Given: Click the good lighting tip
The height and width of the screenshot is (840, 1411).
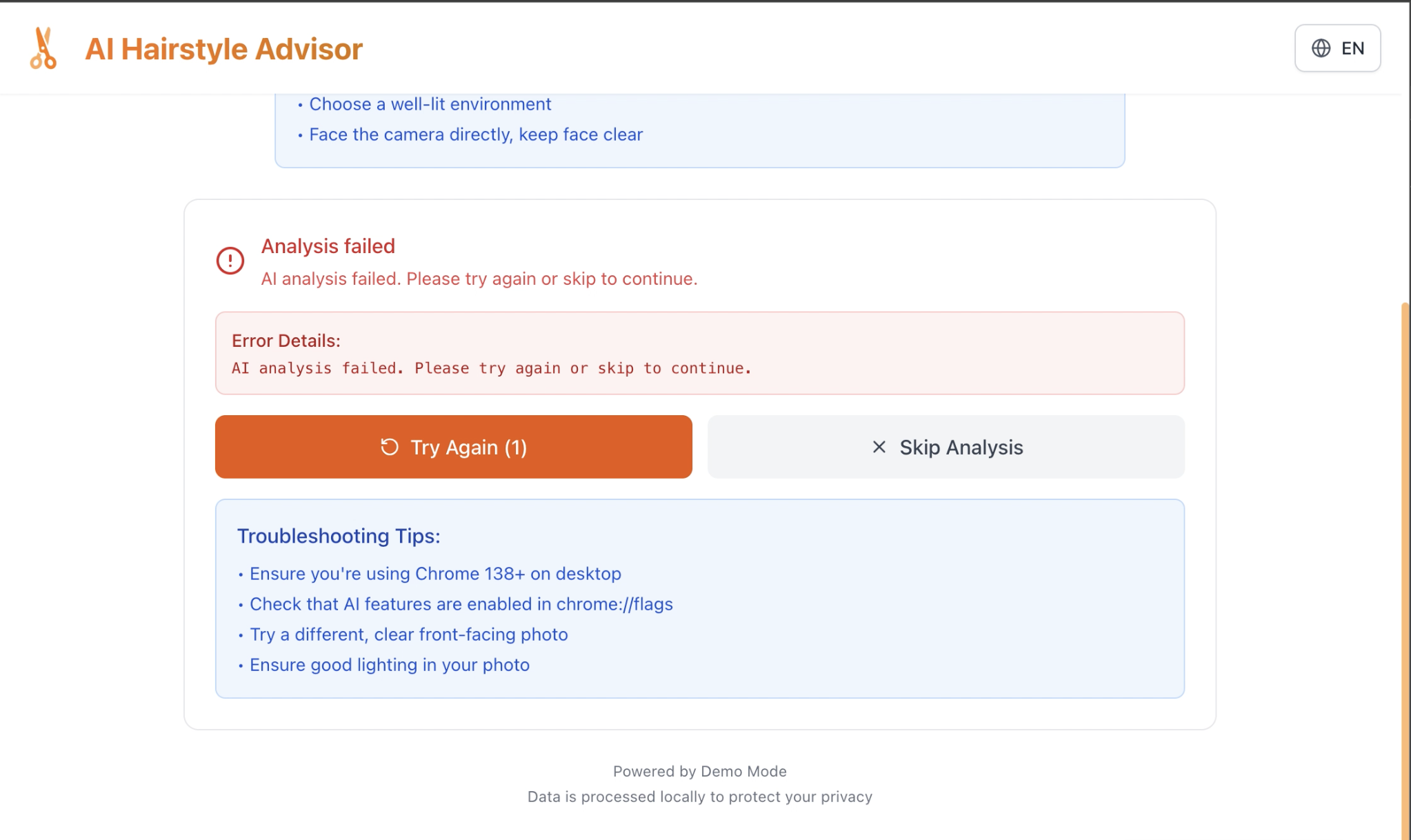Looking at the screenshot, I should pyautogui.click(x=389, y=665).
